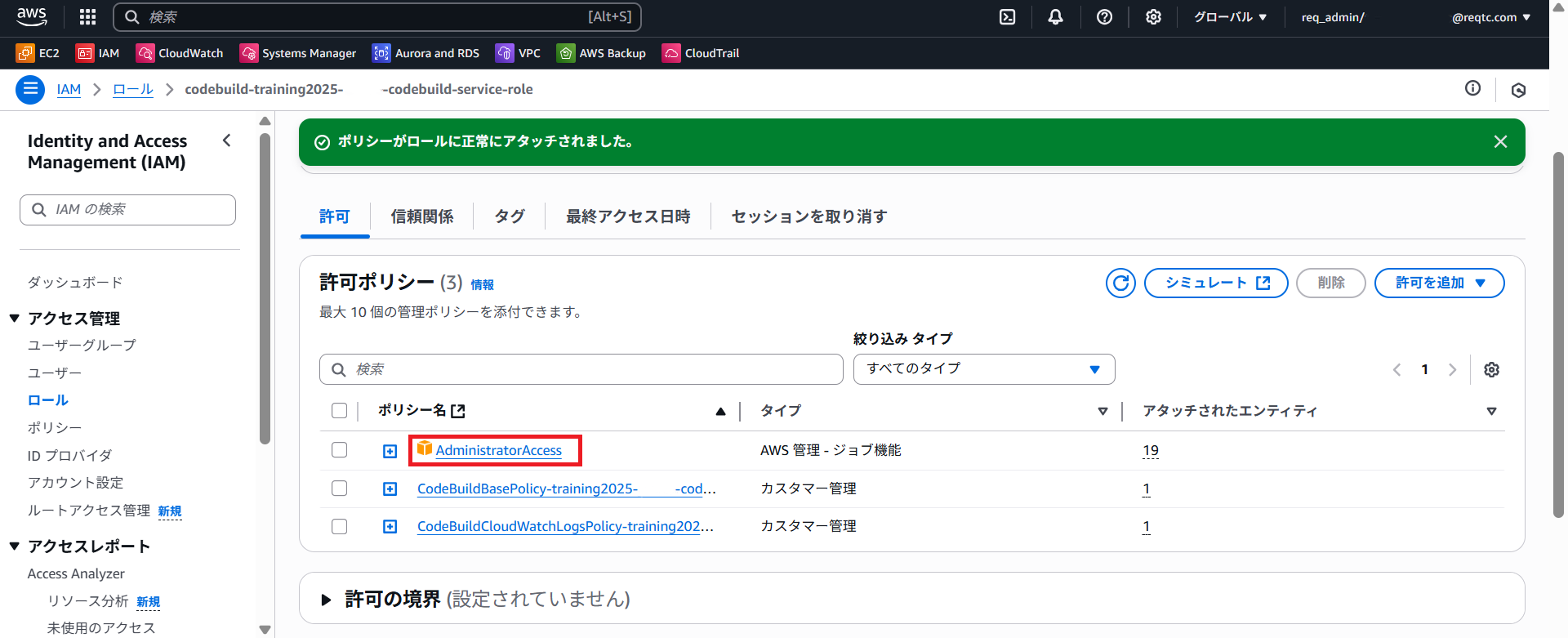The width and height of the screenshot is (1568, 638).
Task: Open the IAM shortcut in favorites bar
Action: tap(97, 53)
